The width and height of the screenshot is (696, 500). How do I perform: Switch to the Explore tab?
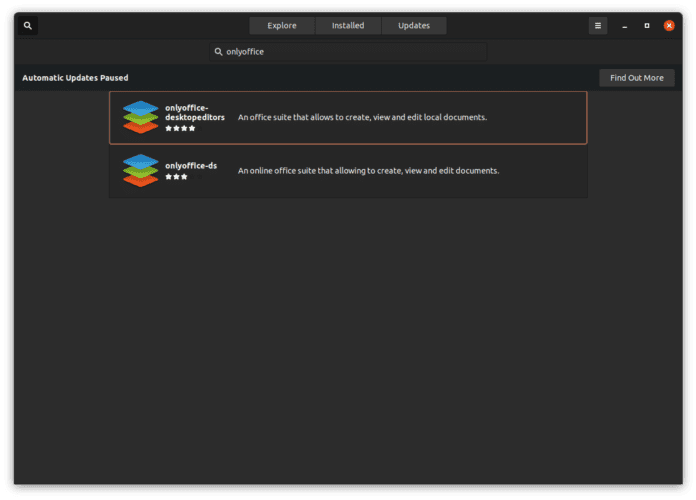tap(282, 26)
